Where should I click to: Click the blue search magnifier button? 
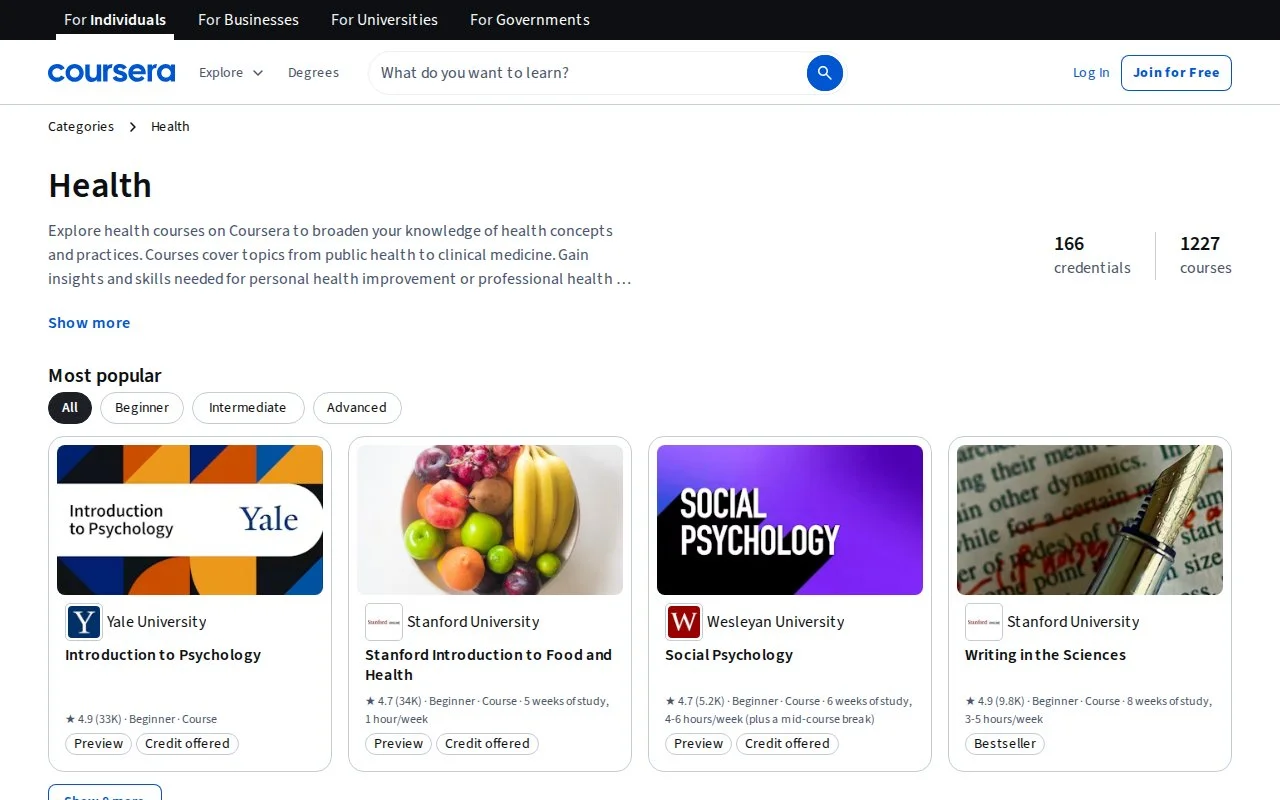[825, 72]
